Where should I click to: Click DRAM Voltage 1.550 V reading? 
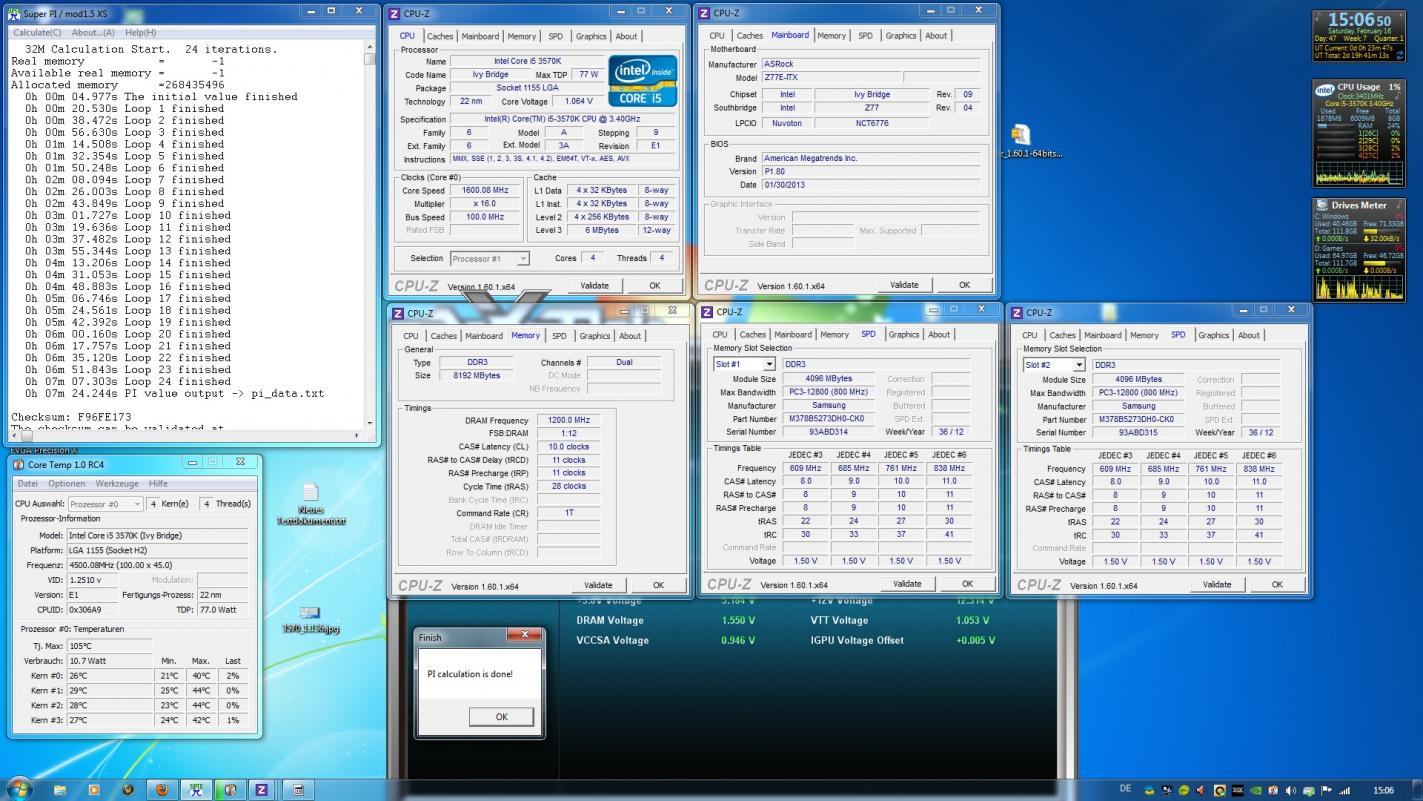(x=738, y=621)
